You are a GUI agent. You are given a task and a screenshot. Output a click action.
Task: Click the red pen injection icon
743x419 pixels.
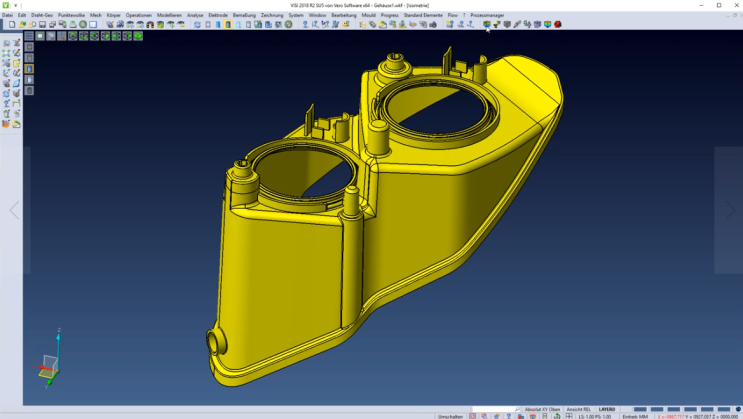pos(517,24)
